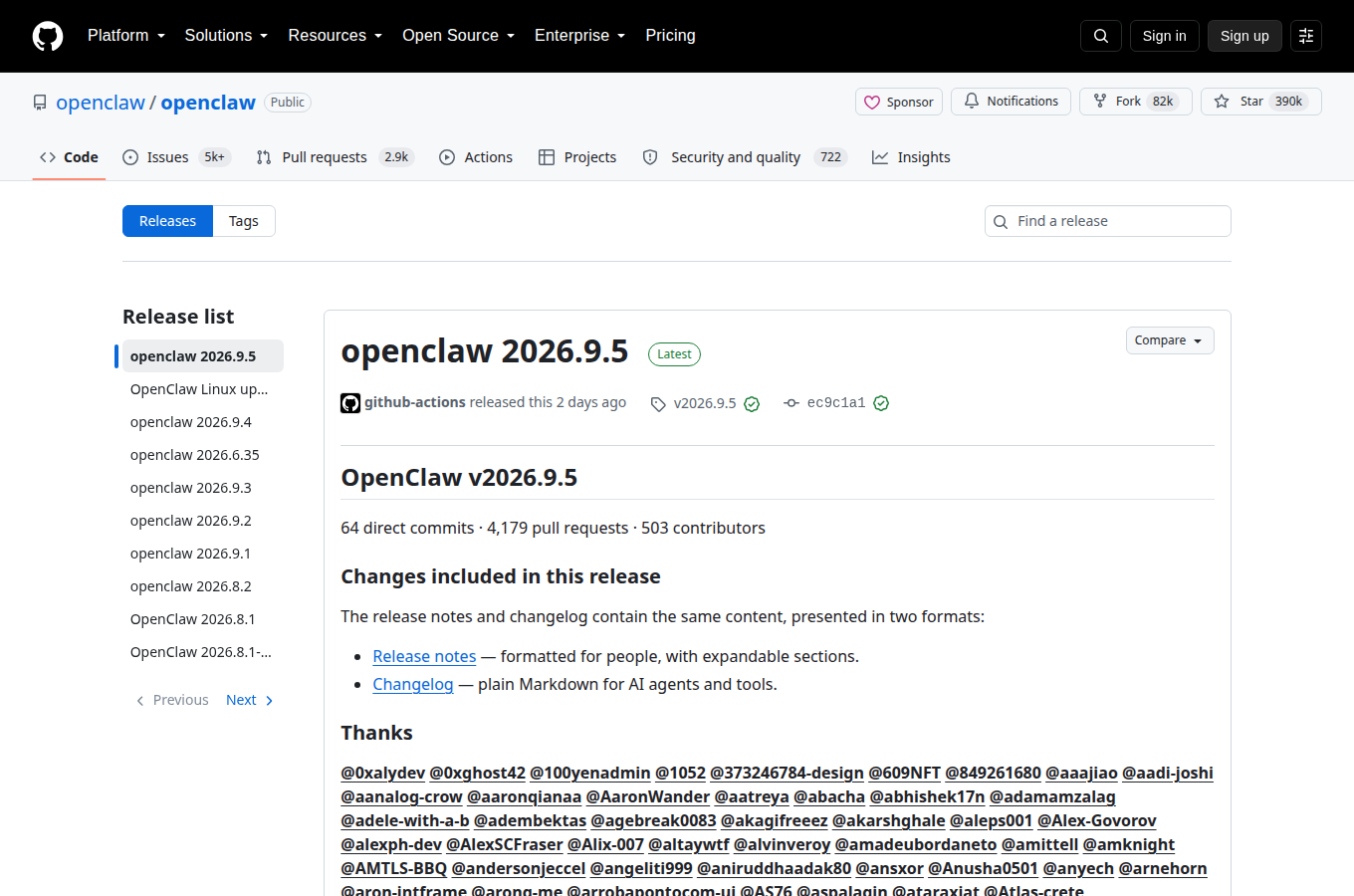Select openclaw 2026.6.35 in release list
Viewport: 1354px width, 896px height.
coord(203,455)
